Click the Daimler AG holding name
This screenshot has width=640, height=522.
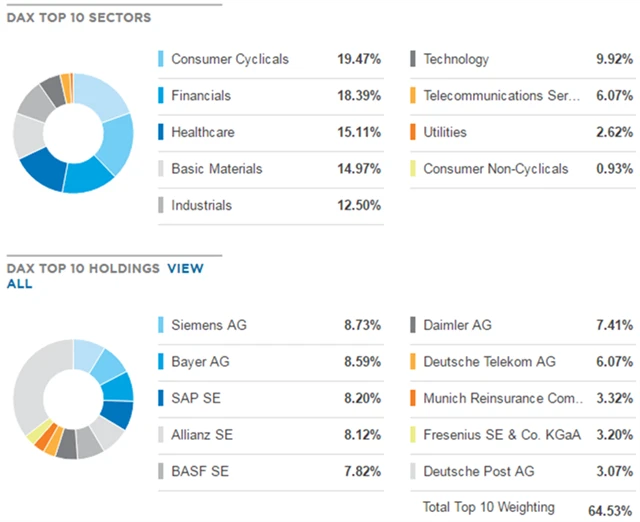click(457, 325)
